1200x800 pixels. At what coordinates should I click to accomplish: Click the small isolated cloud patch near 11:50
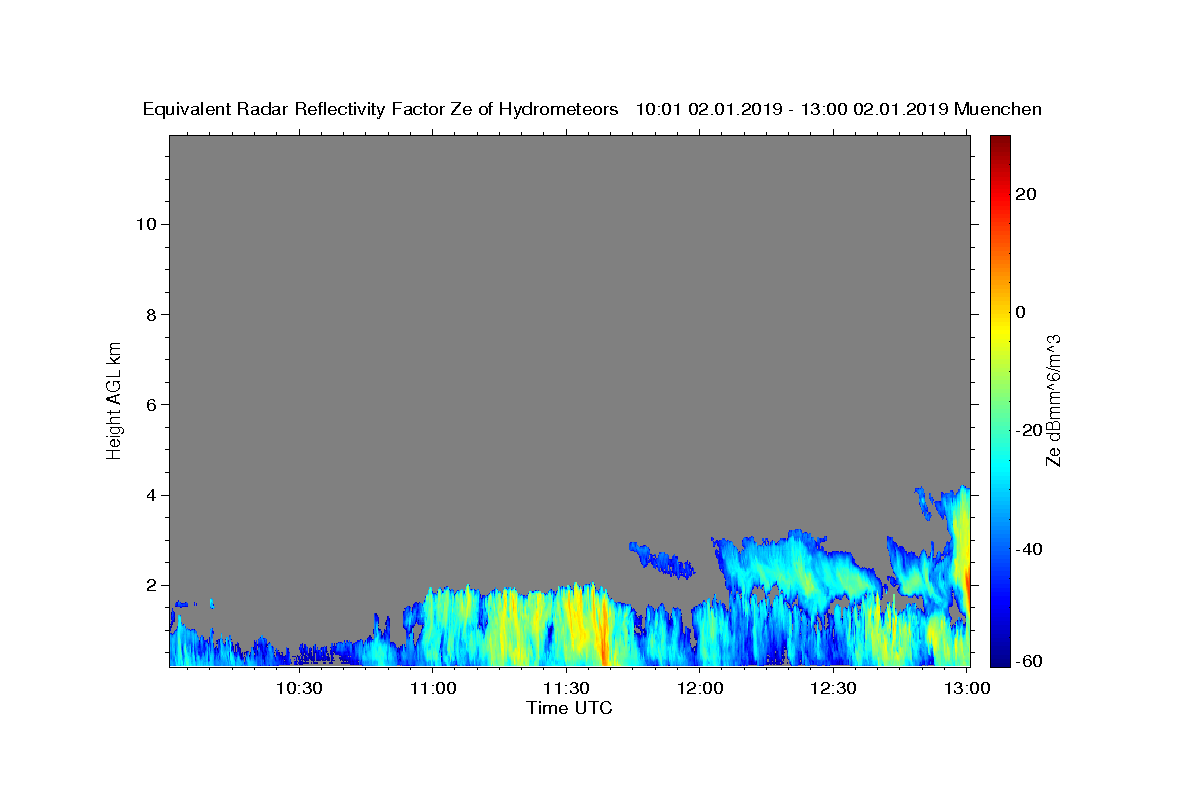(662, 559)
